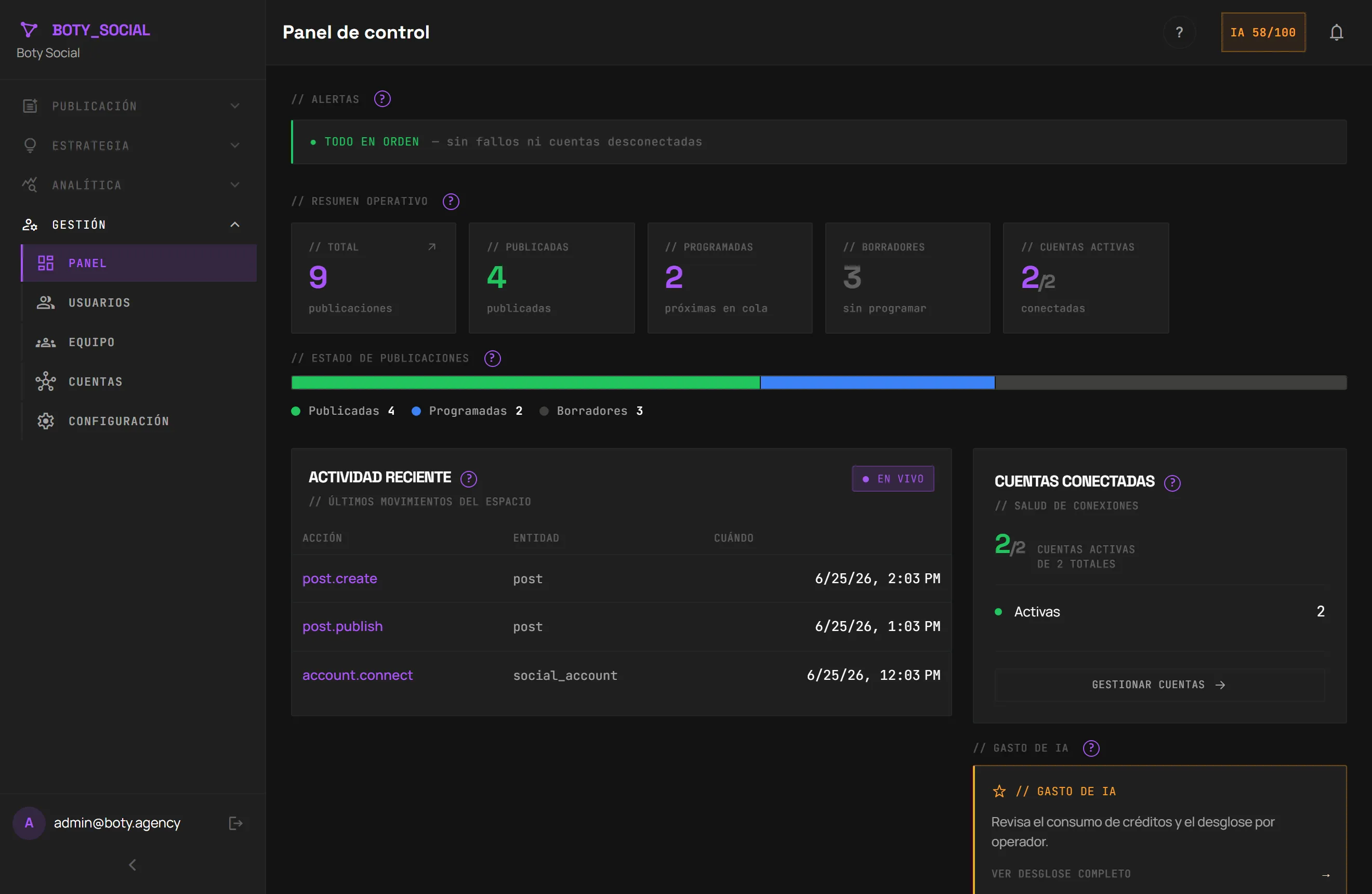1372x894 pixels.
Task: Open the Usuarios menu item
Action: click(x=139, y=303)
